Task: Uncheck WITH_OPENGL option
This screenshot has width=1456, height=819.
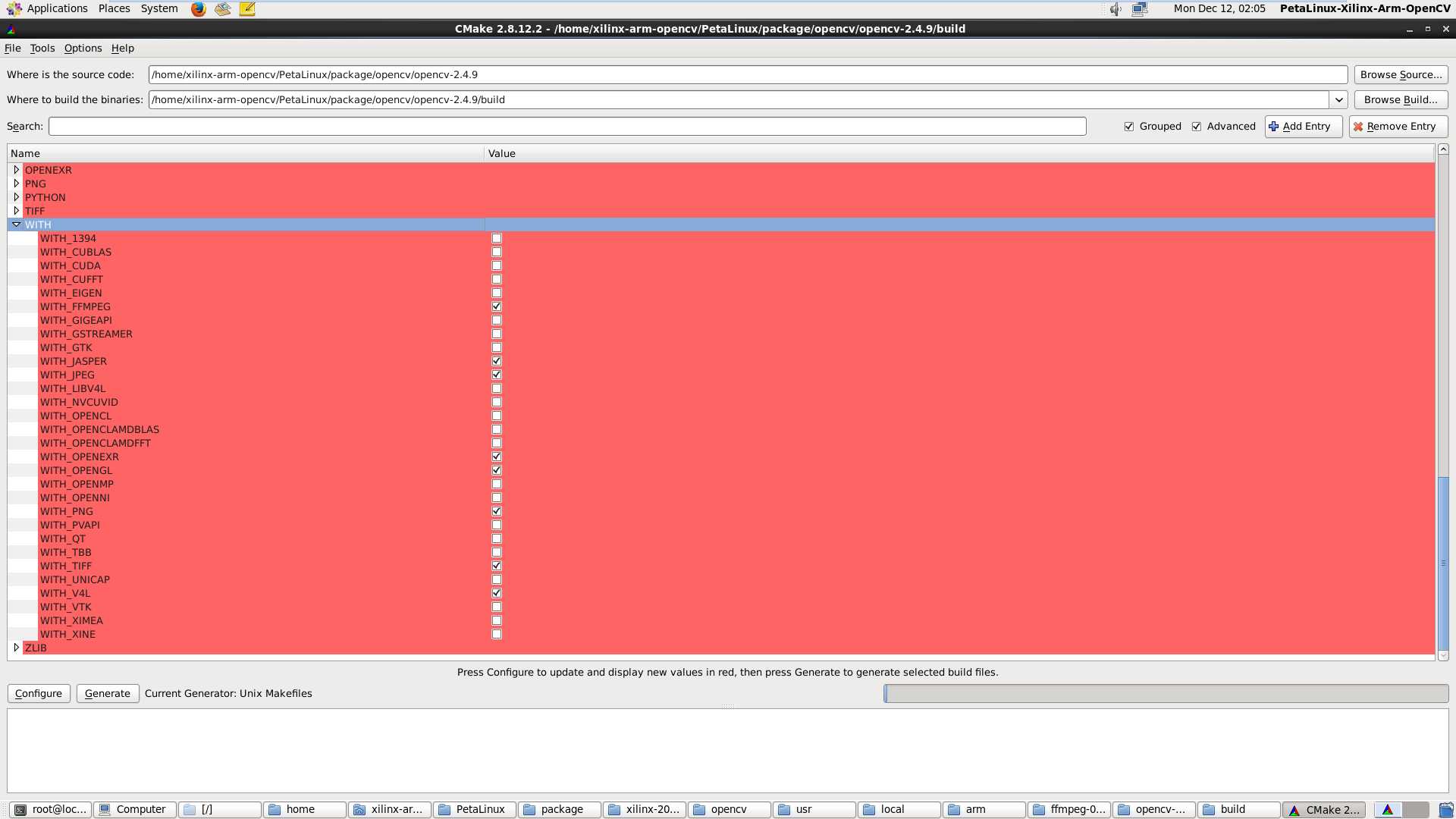Action: pos(497,470)
